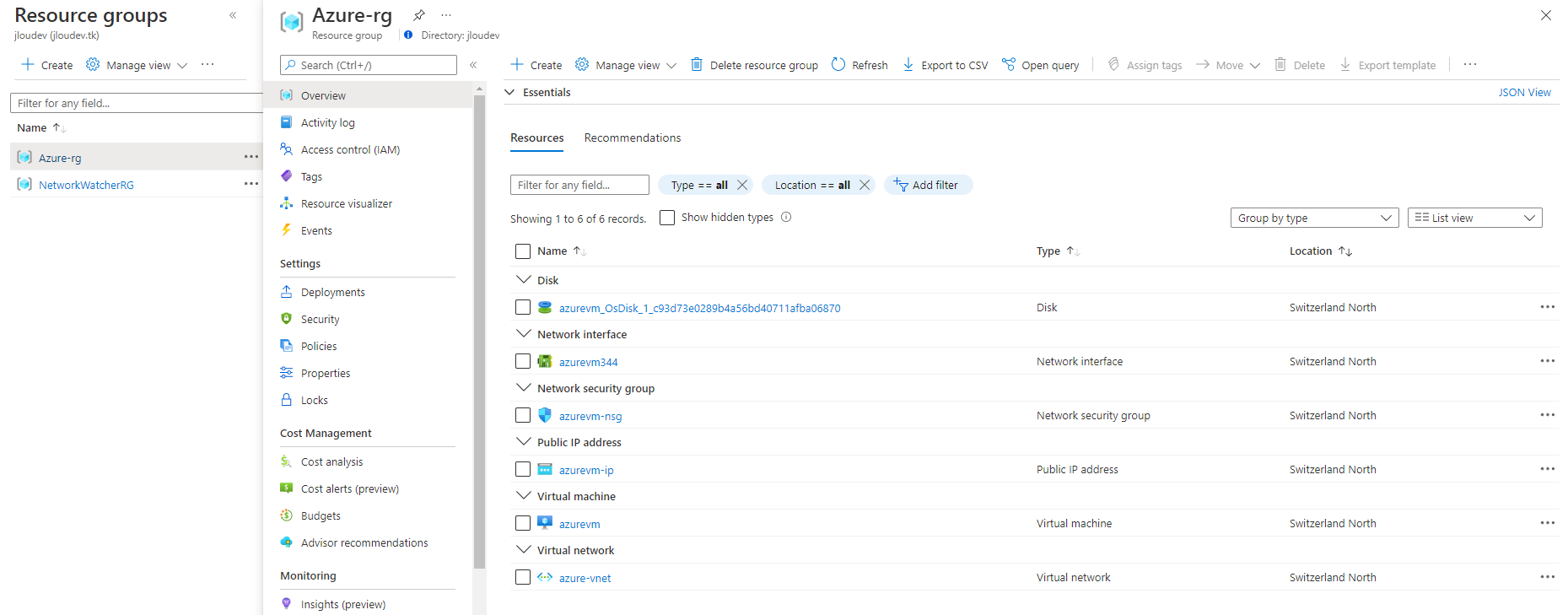Remove the Type == all filter
This screenshot has height=615, width=1568.
(742, 185)
